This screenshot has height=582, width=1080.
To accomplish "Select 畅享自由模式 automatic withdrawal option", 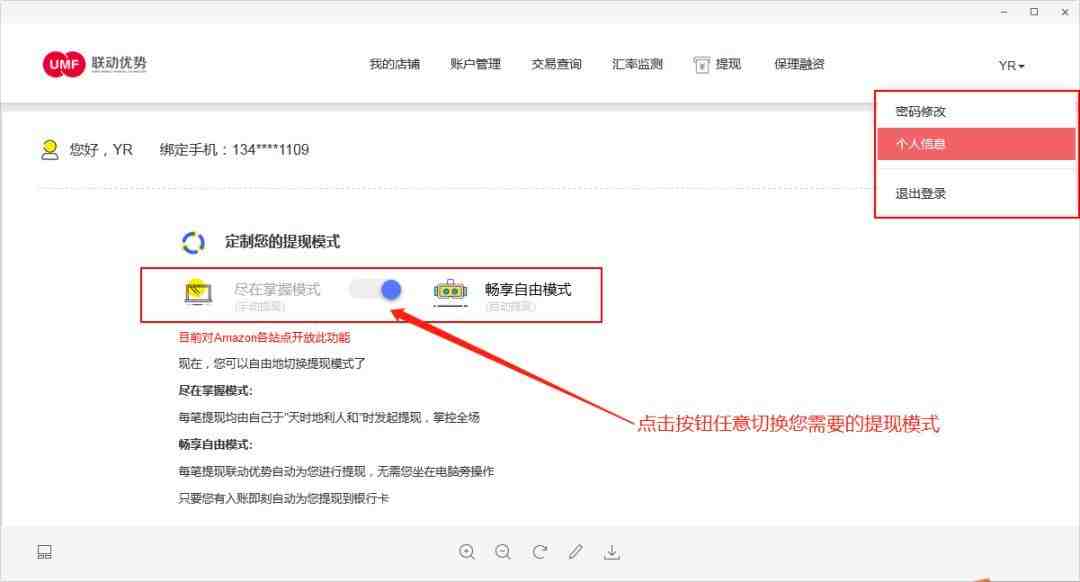I will 528,290.
